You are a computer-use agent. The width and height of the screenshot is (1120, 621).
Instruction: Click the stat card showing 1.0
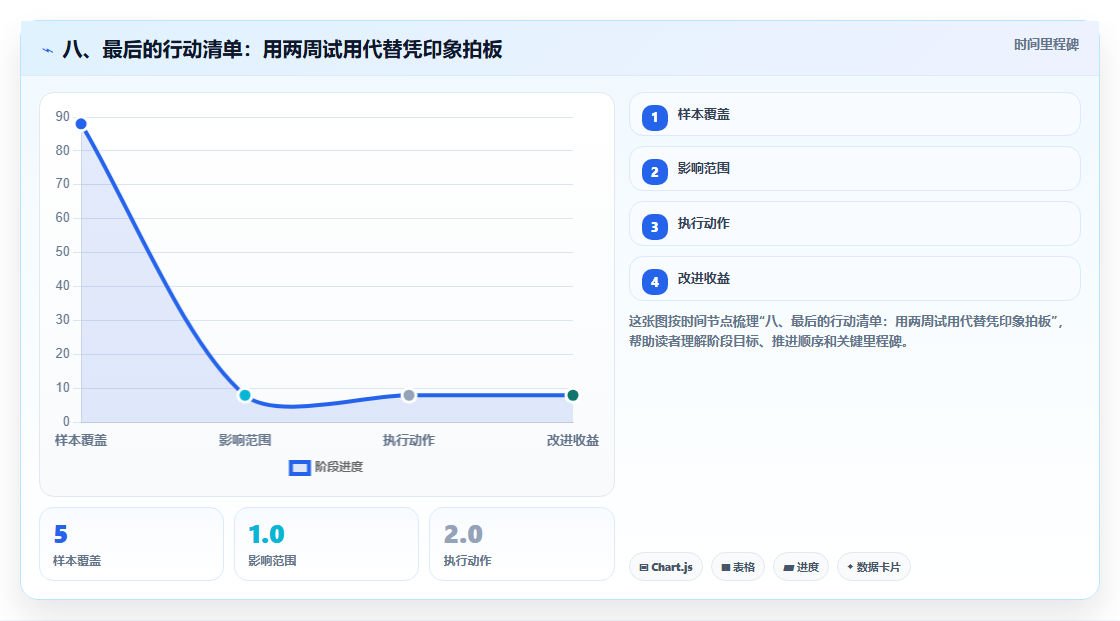326,544
